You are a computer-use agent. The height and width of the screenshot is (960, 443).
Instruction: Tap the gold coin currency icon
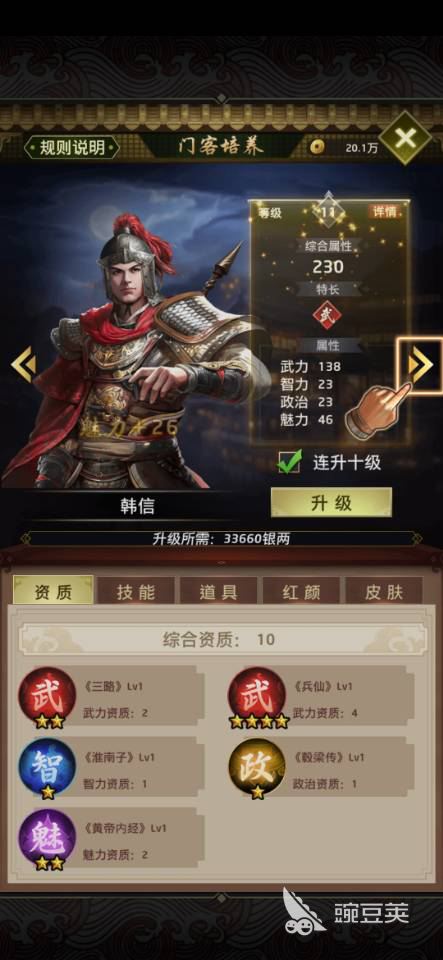316,147
